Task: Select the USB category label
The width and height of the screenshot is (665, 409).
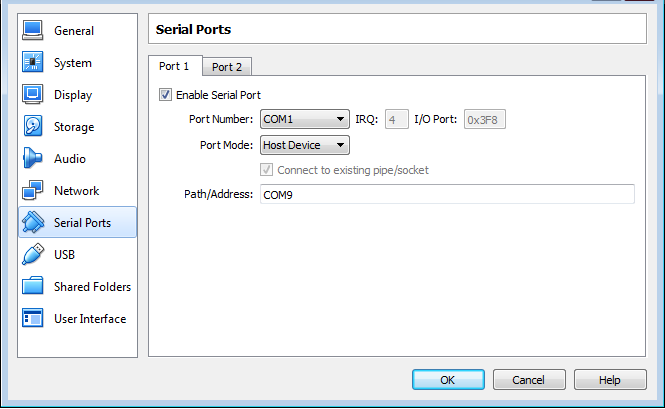Action: (x=64, y=255)
